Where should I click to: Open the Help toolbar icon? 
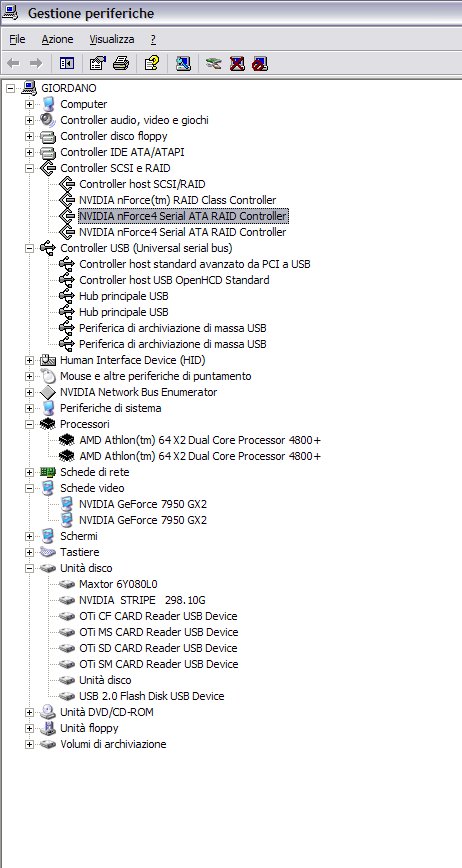click(x=152, y=64)
